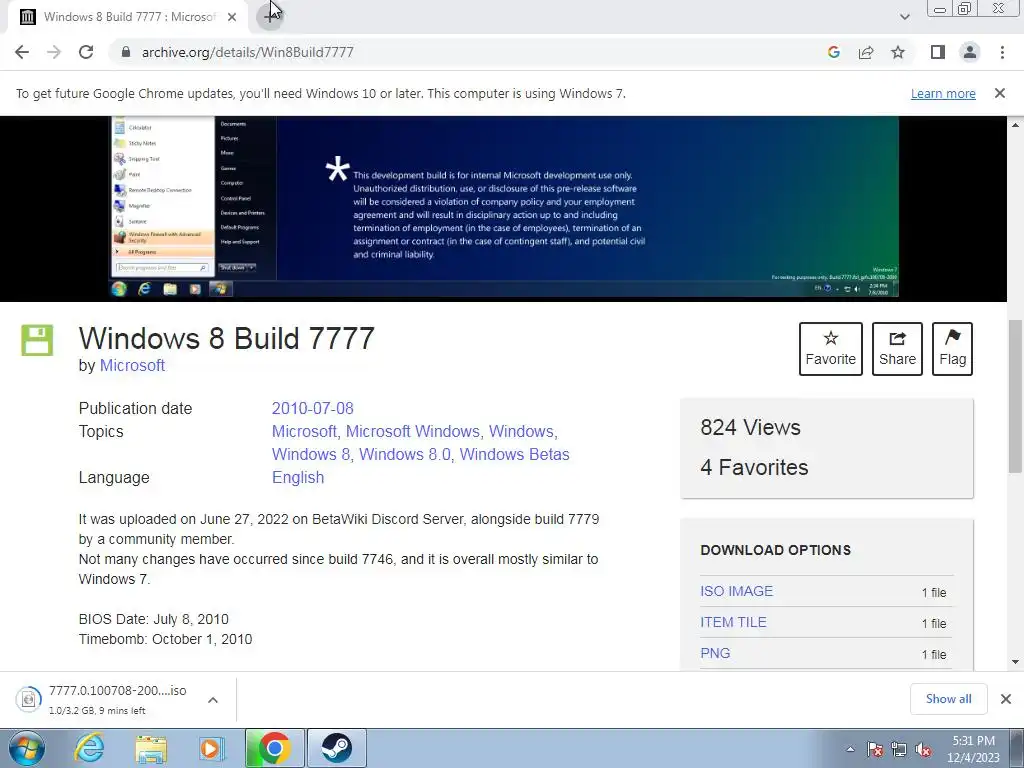Open Windows Media Player from taskbar

click(x=212, y=748)
